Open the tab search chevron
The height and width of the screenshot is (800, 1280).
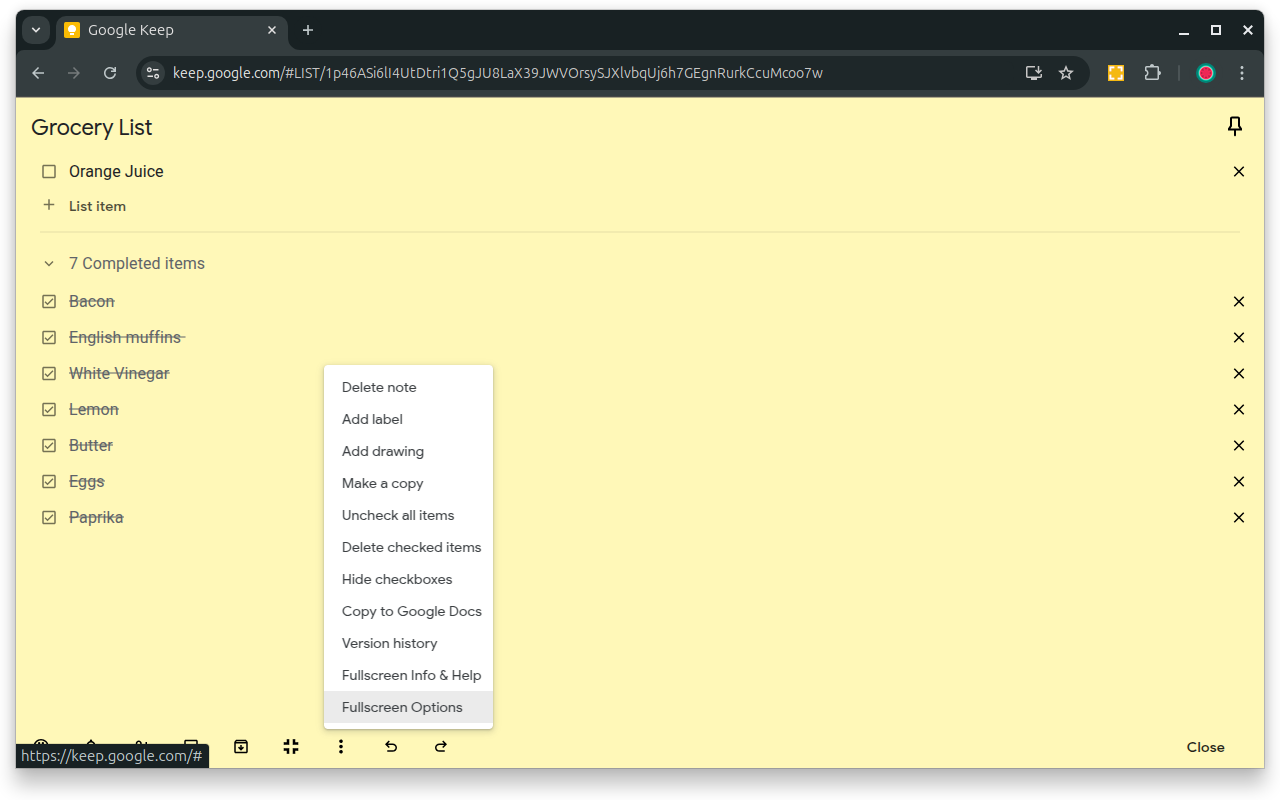pyautogui.click(x=36, y=30)
